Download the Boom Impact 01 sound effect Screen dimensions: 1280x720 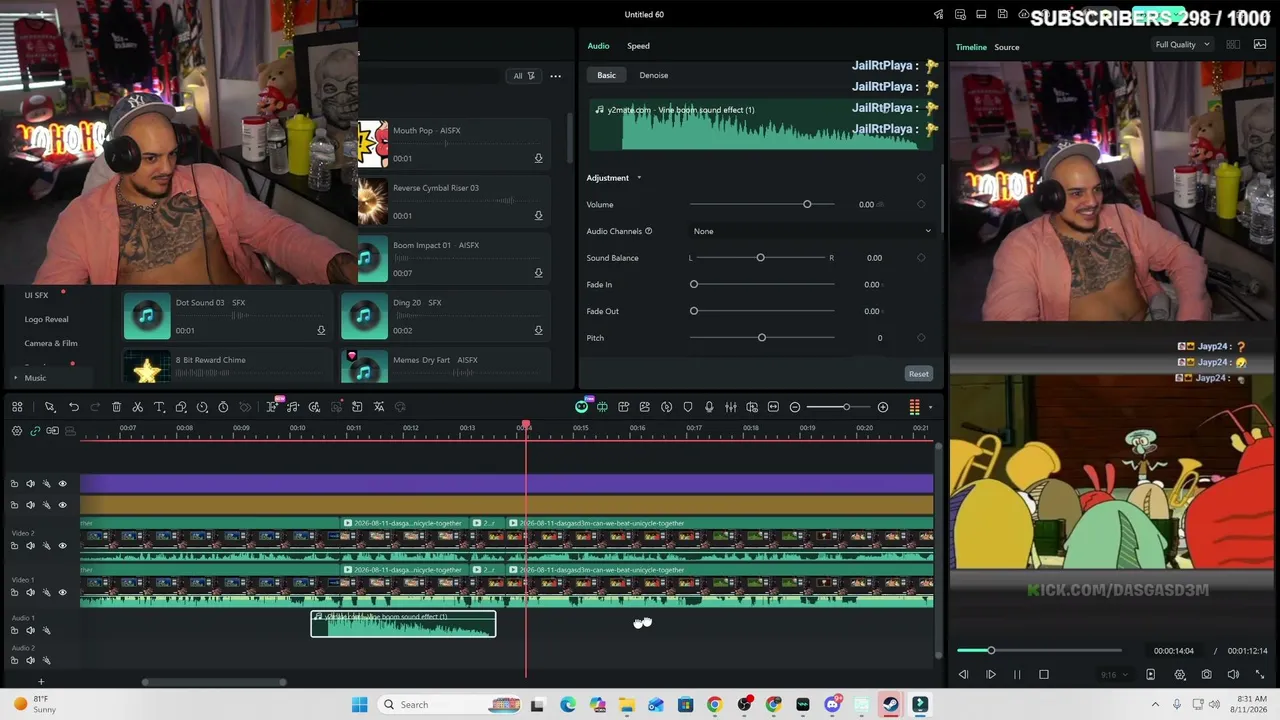pos(538,273)
